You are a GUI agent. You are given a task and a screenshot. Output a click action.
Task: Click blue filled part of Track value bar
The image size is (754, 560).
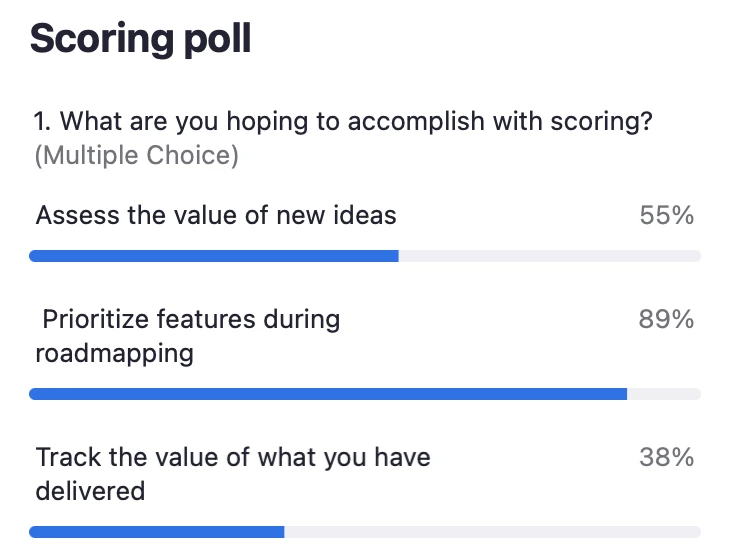[157, 532]
